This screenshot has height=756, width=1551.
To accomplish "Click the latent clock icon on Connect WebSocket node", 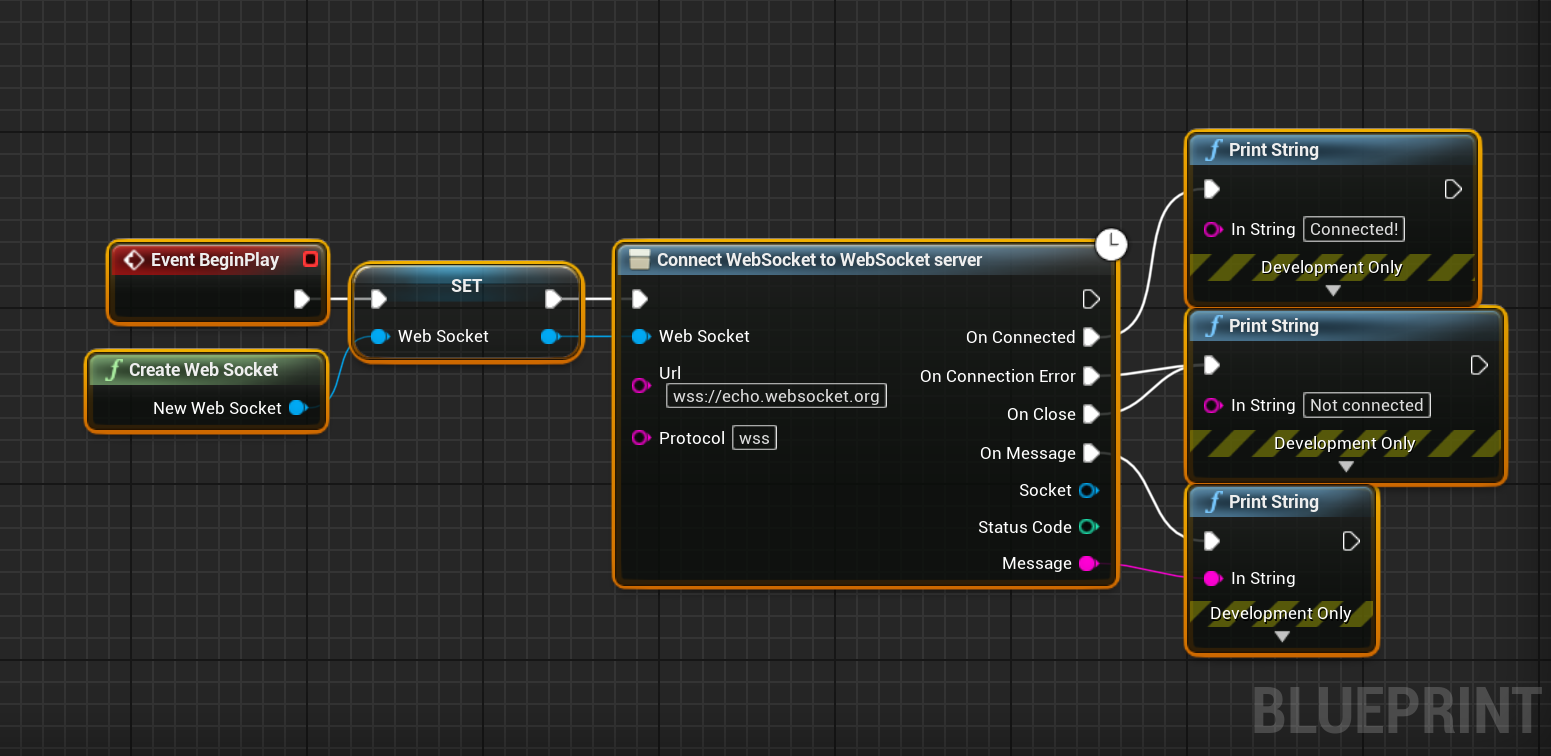I will pyautogui.click(x=1111, y=244).
